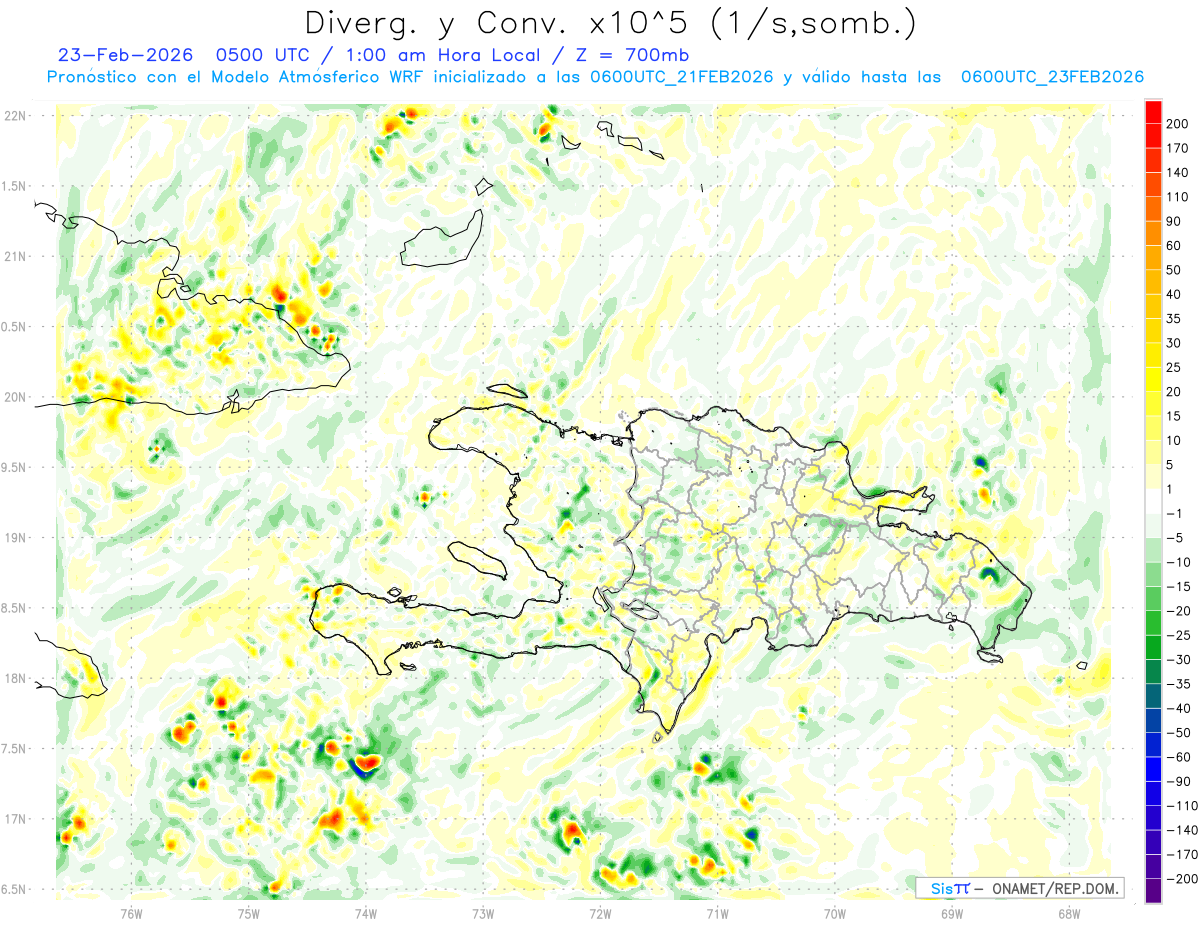The width and height of the screenshot is (1200, 927).
Task: Click the initialization time '0600UTC_21FEB2026'
Action: coord(682,77)
